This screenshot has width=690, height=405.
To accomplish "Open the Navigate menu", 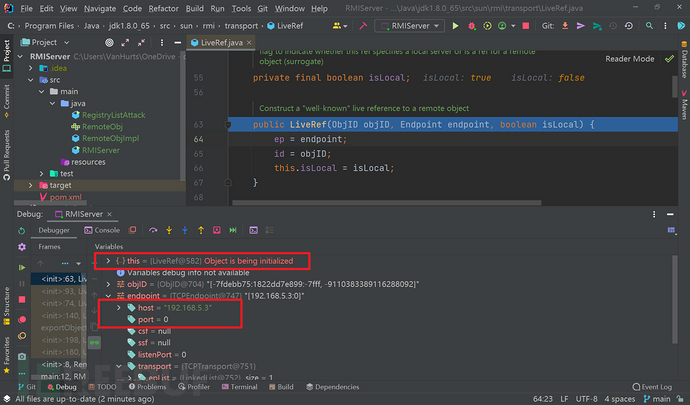I will pos(100,8).
